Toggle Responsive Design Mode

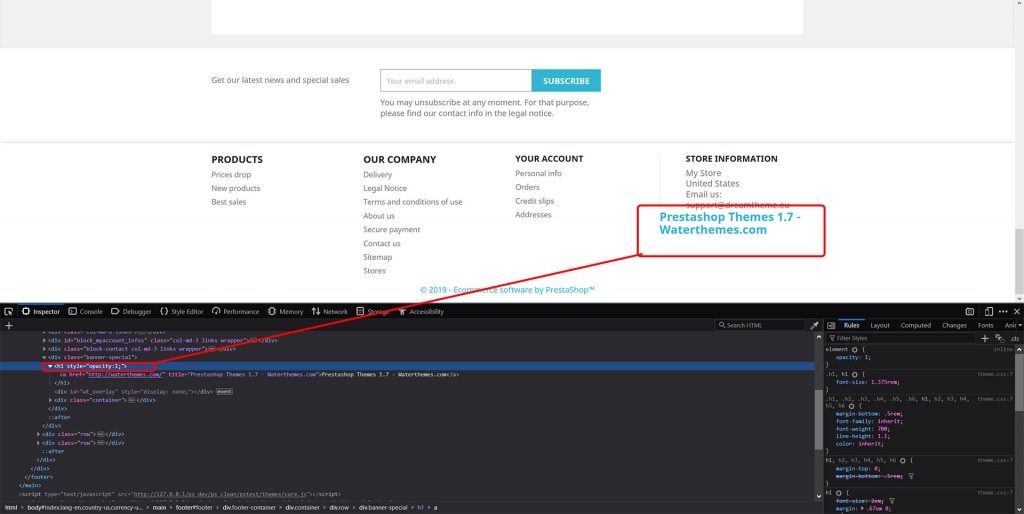pyautogui.click(x=989, y=312)
